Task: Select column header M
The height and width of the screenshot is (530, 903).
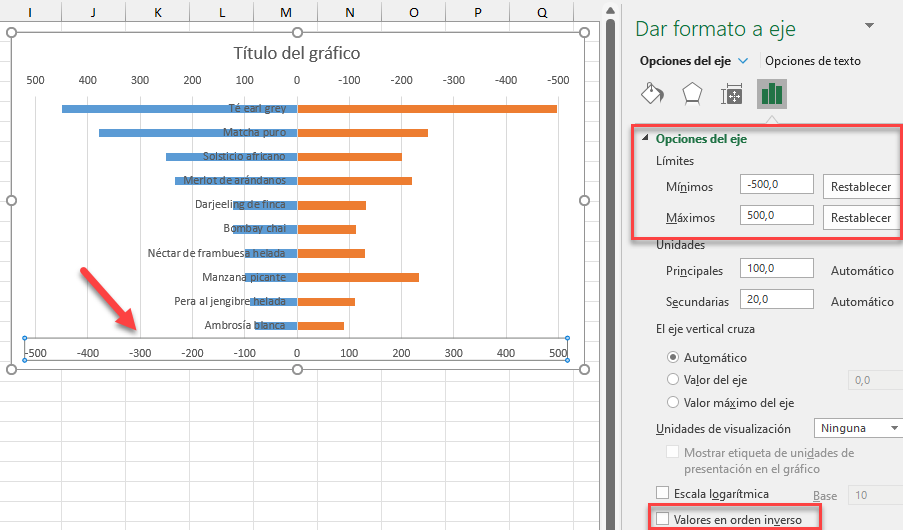Action: [286, 12]
